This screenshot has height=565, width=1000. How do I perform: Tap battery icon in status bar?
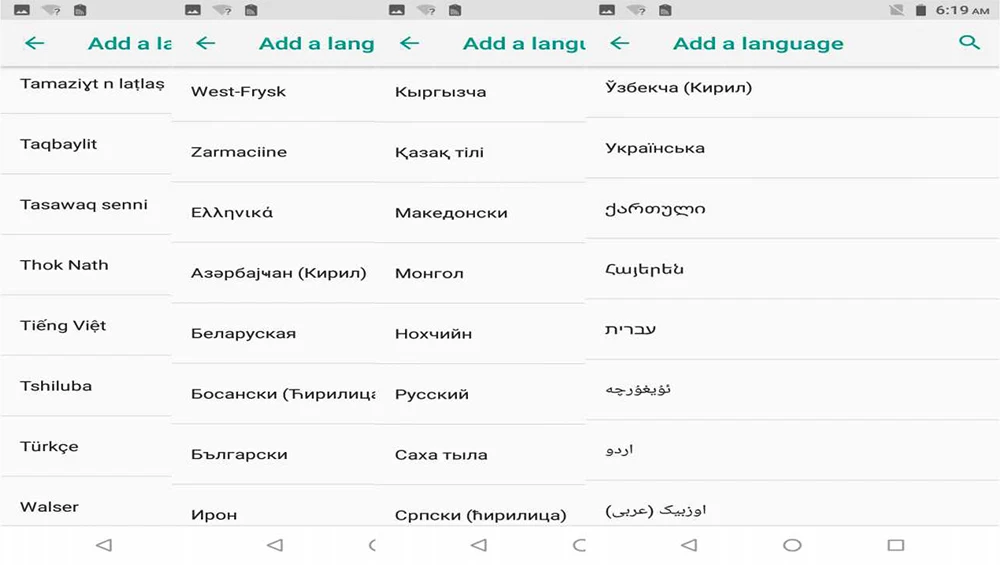click(x=920, y=10)
